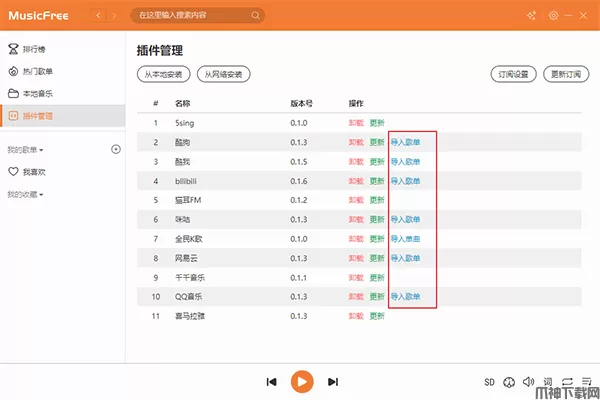Uninstall the 喜马拉雅 plugin
The height and width of the screenshot is (400, 600).
356,316
